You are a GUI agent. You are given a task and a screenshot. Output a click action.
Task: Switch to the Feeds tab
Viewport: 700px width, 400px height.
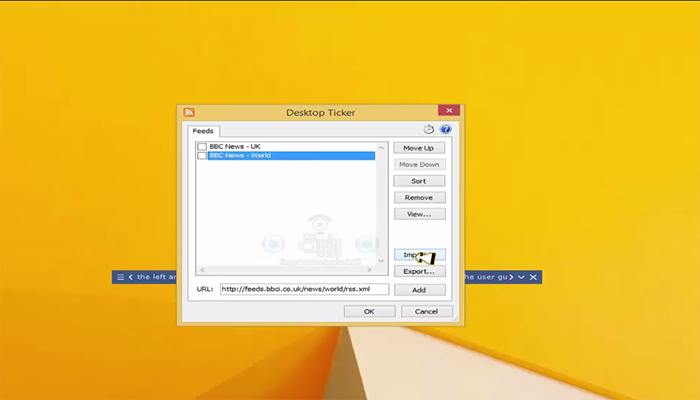point(203,131)
